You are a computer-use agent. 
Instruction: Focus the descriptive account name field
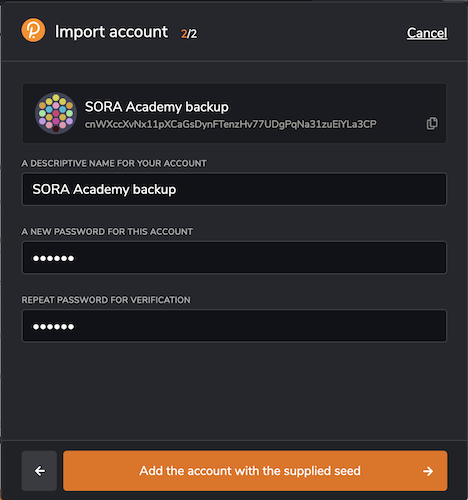(x=234, y=189)
